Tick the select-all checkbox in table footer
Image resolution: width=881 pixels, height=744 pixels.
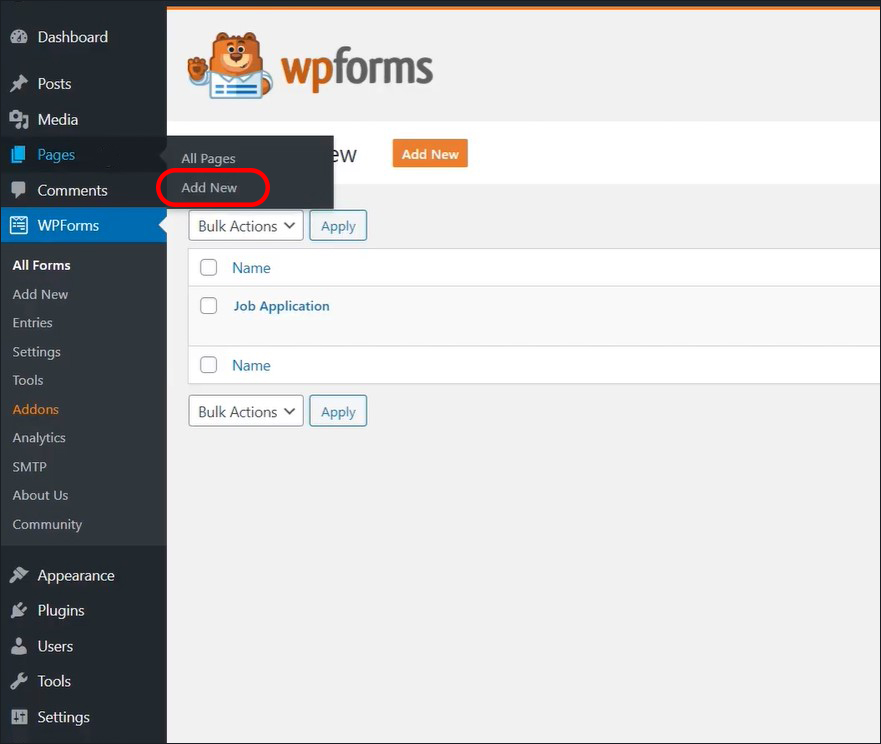(x=208, y=365)
